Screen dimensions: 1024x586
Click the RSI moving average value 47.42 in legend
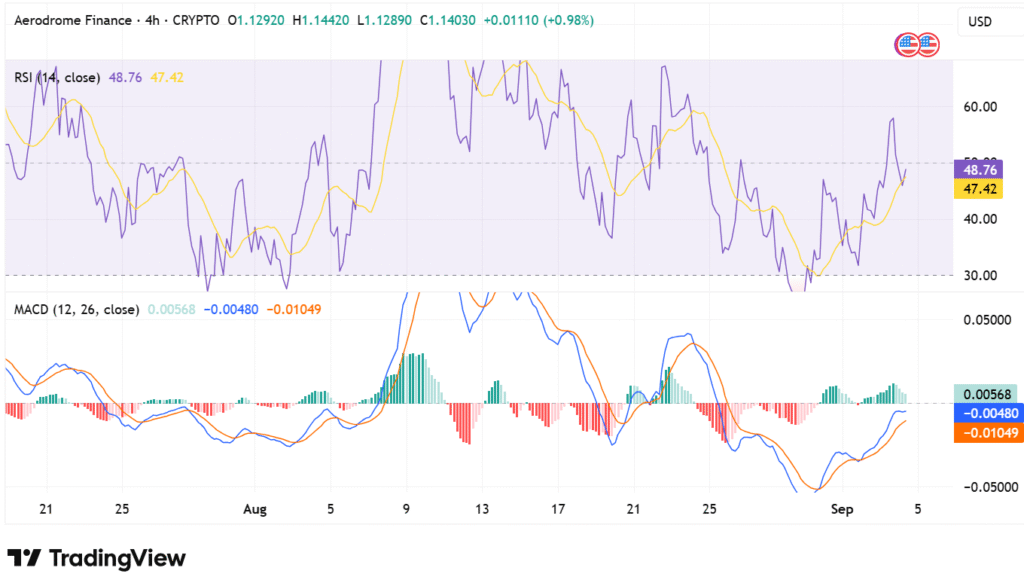click(167, 78)
